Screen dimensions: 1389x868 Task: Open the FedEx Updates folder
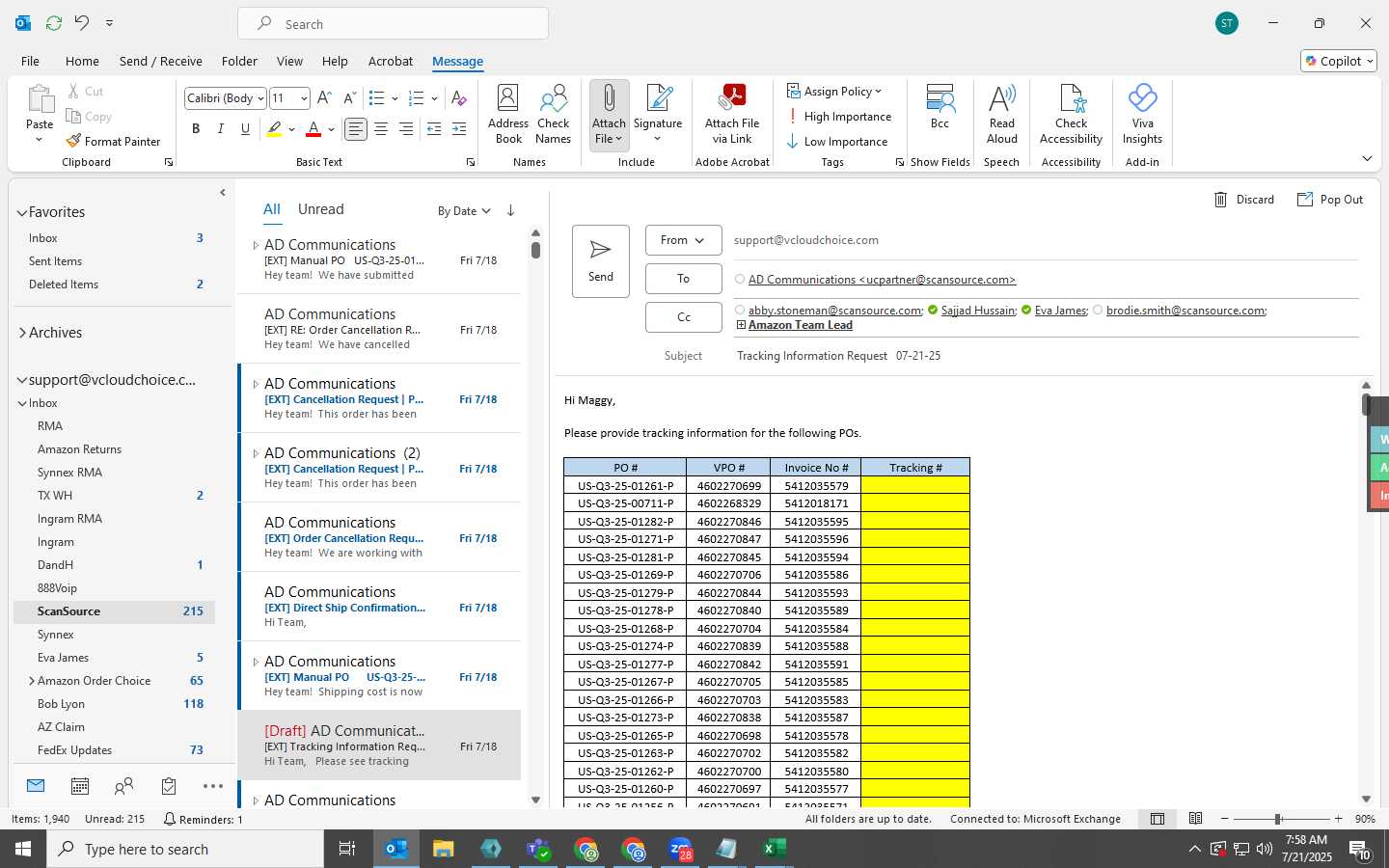tap(114, 750)
